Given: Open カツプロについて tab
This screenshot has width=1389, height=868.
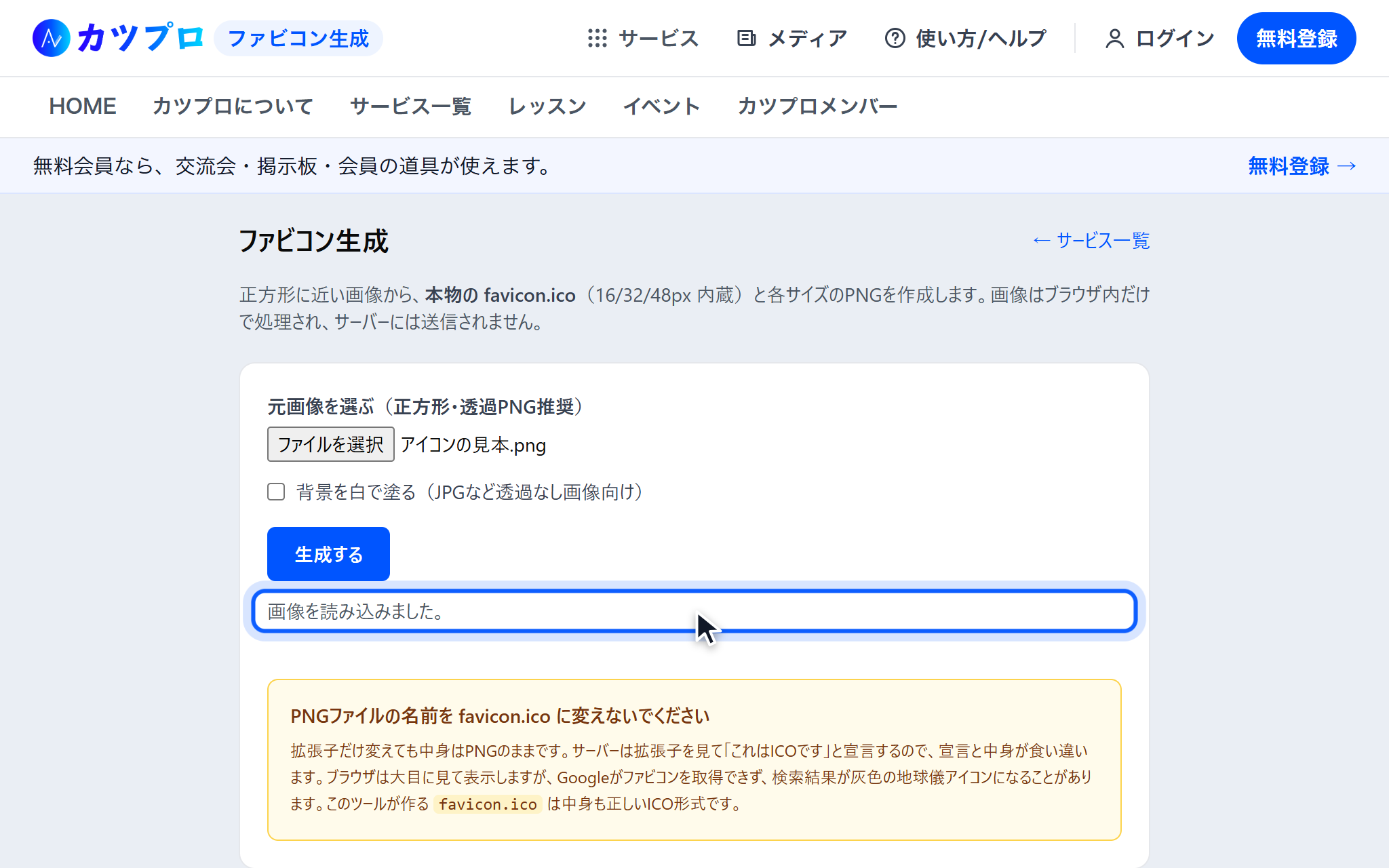Looking at the screenshot, I should [x=233, y=106].
